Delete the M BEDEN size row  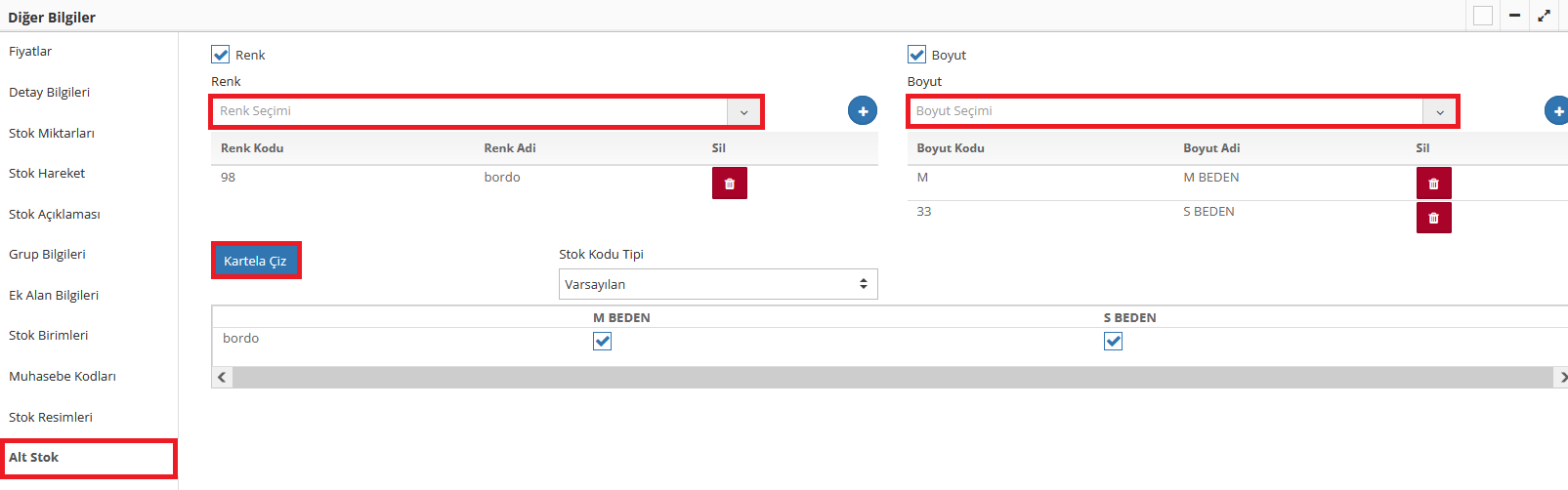pyautogui.click(x=1433, y=184)
